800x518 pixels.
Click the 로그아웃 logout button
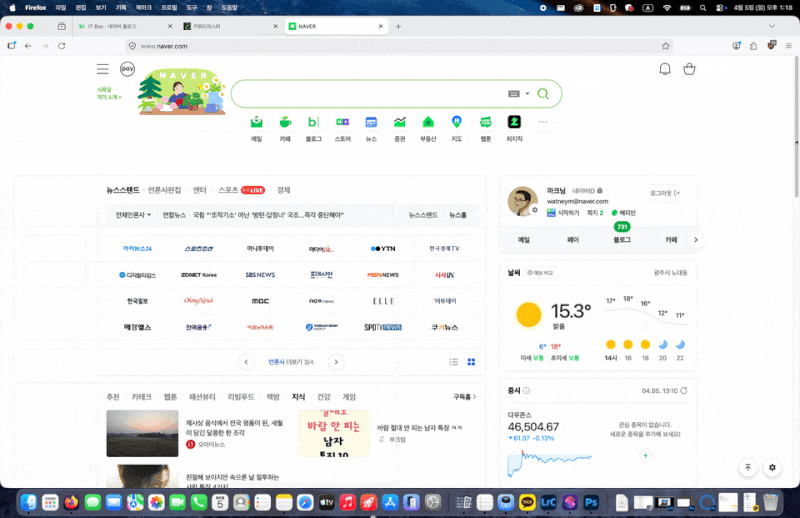pyautogui.click(x=665, y=193)
